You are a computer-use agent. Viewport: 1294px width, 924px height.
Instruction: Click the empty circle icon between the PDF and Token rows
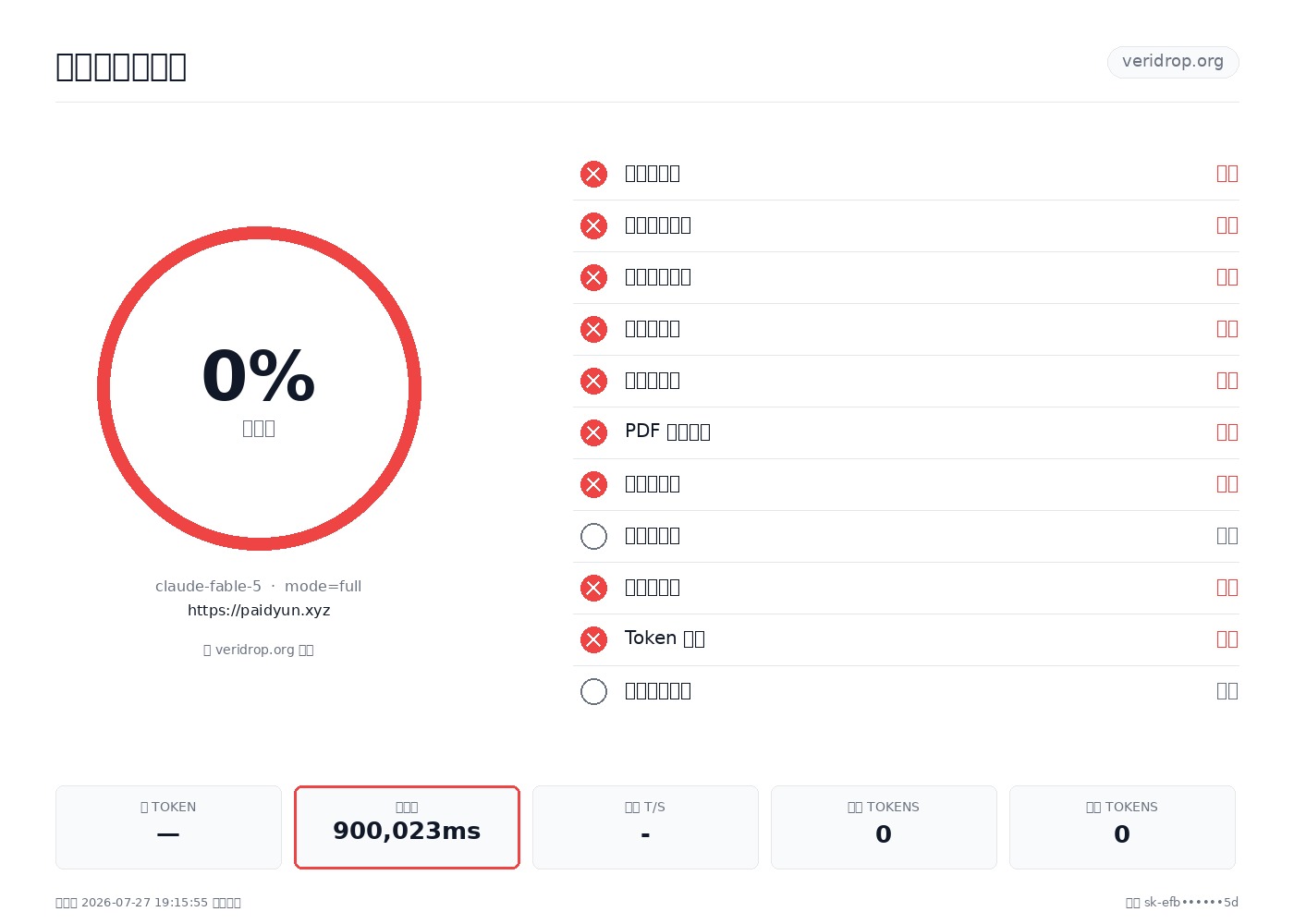click(x=593, y=536)
